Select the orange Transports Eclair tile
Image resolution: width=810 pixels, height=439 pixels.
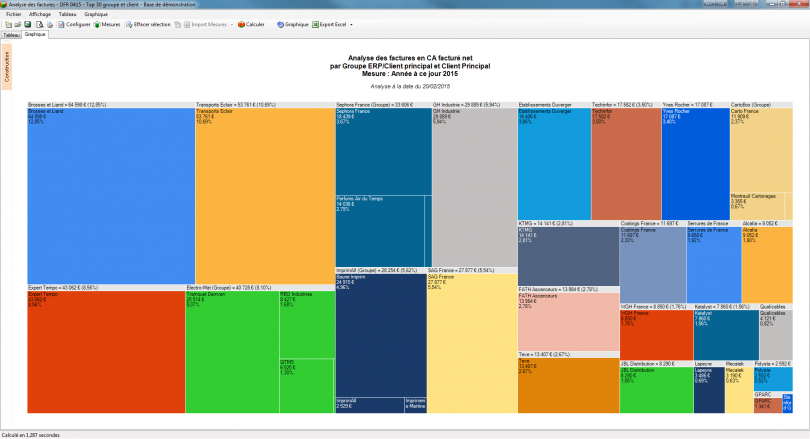265,196
